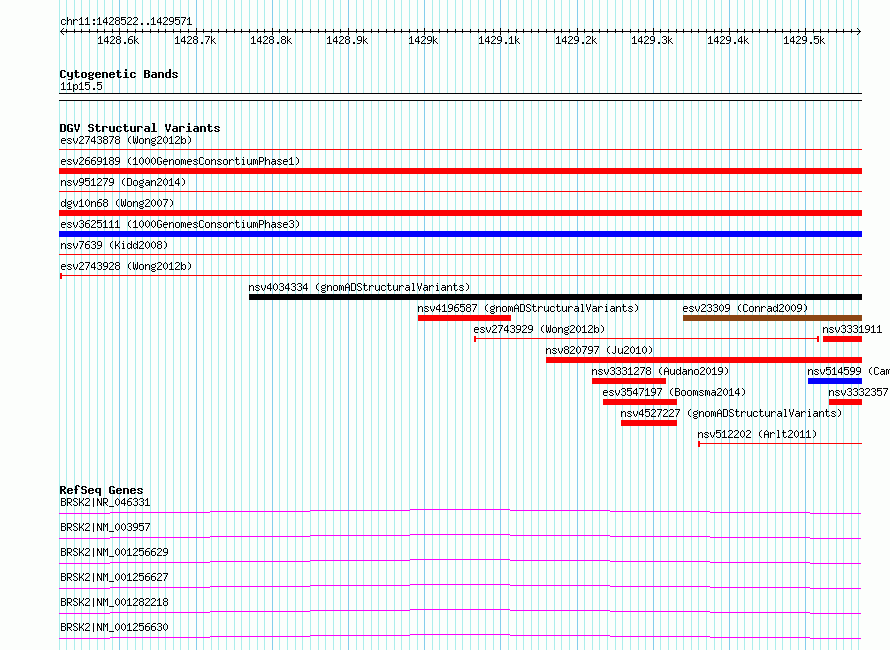
Task: Open transcript BRSK2|NM_001256630
Action: pyautogui.click(x=114, y=627)
